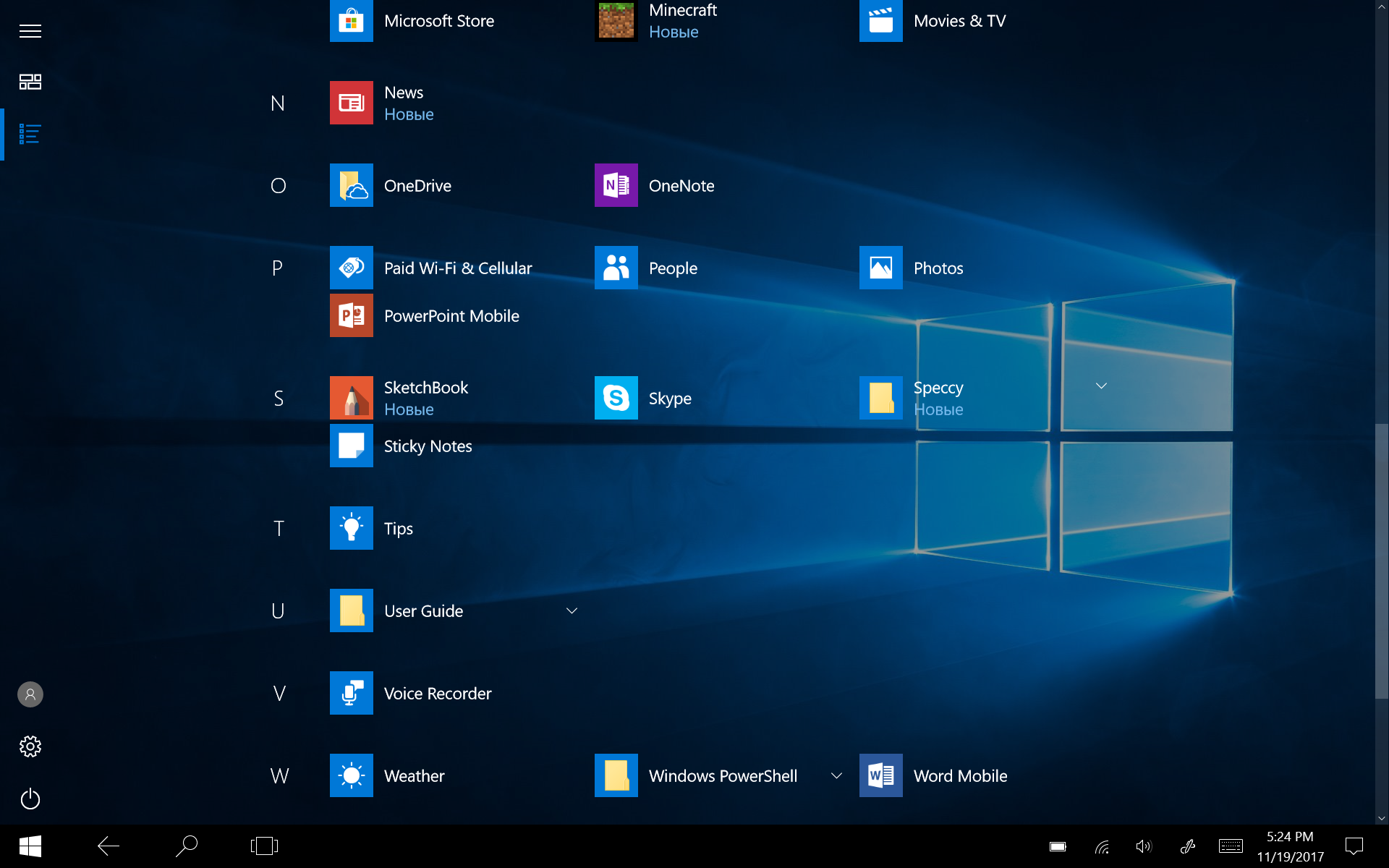Launch the People app icon
Image resolution: width=1389 pixels, height=868 pixels.
pos(616,268)
